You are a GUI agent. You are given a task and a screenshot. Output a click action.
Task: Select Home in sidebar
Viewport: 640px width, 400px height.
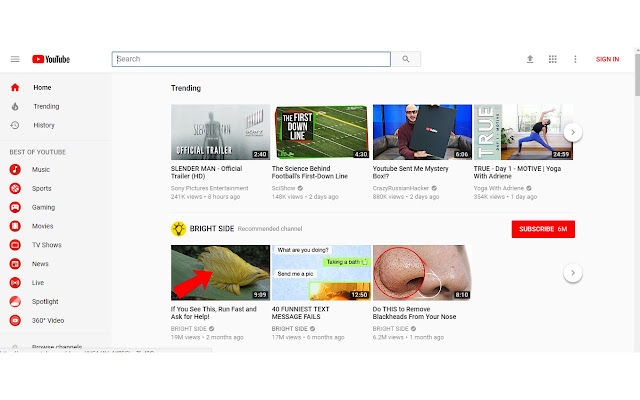pyautogui.click(x=42, y=87)
